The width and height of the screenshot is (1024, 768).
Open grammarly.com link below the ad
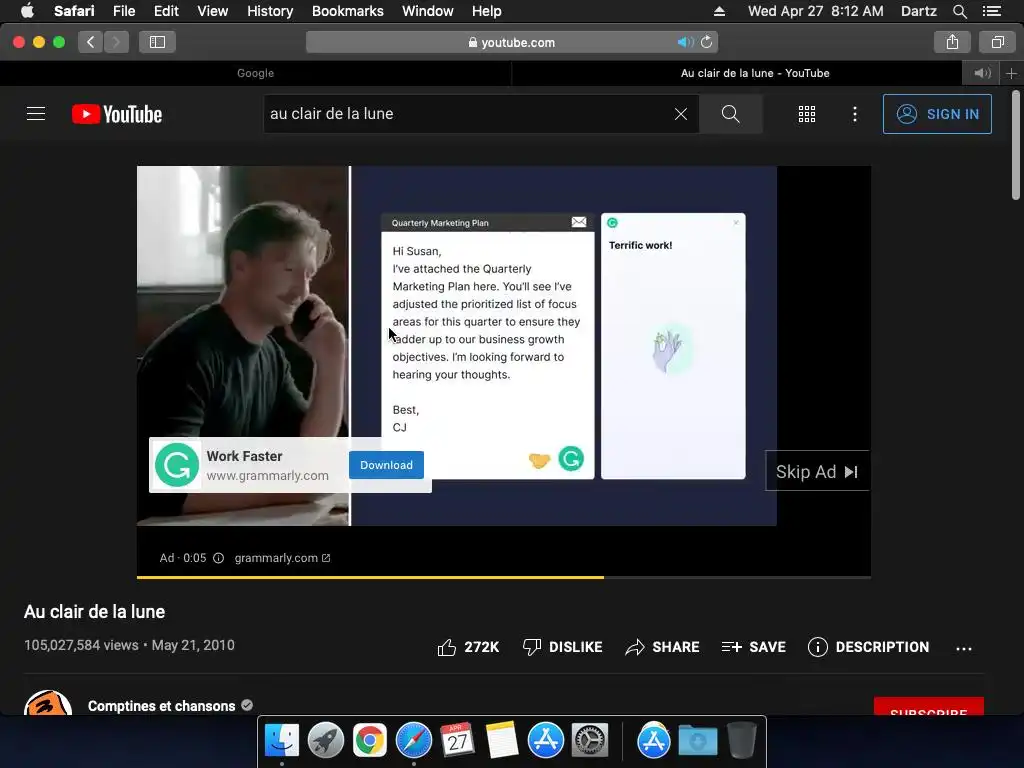pos(282,558)
